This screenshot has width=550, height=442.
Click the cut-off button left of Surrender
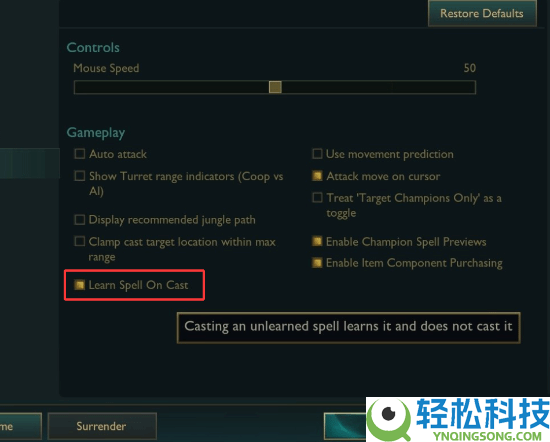20,426
